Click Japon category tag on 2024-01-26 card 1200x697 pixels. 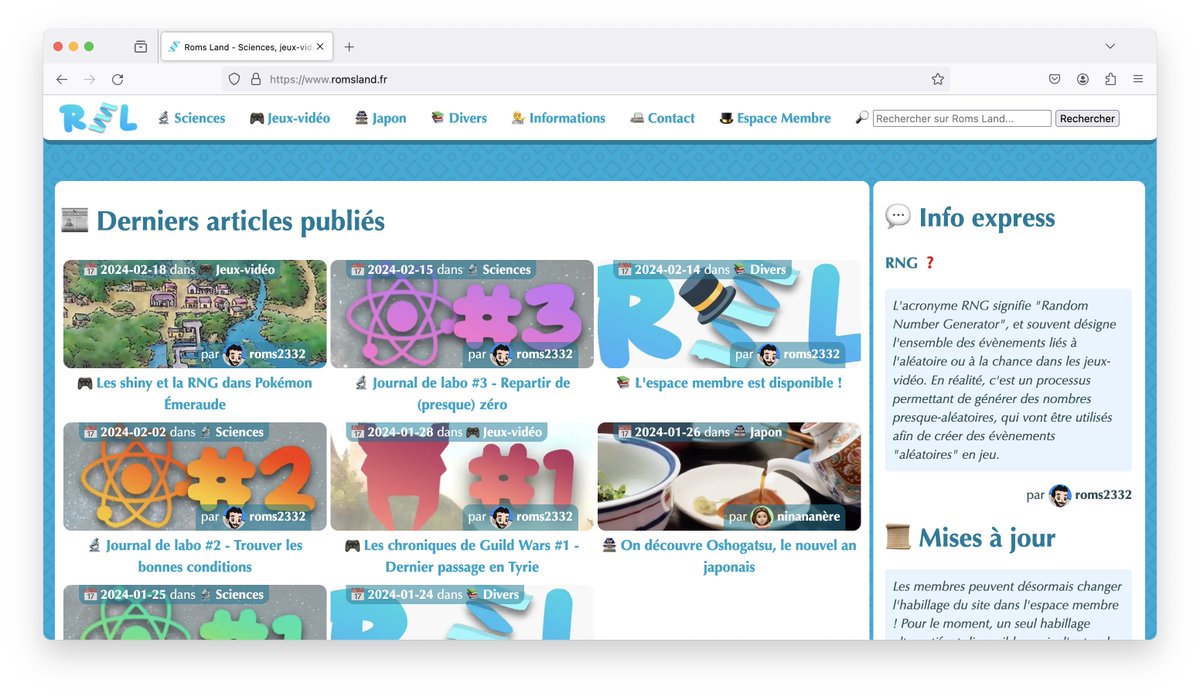(758, 432)
